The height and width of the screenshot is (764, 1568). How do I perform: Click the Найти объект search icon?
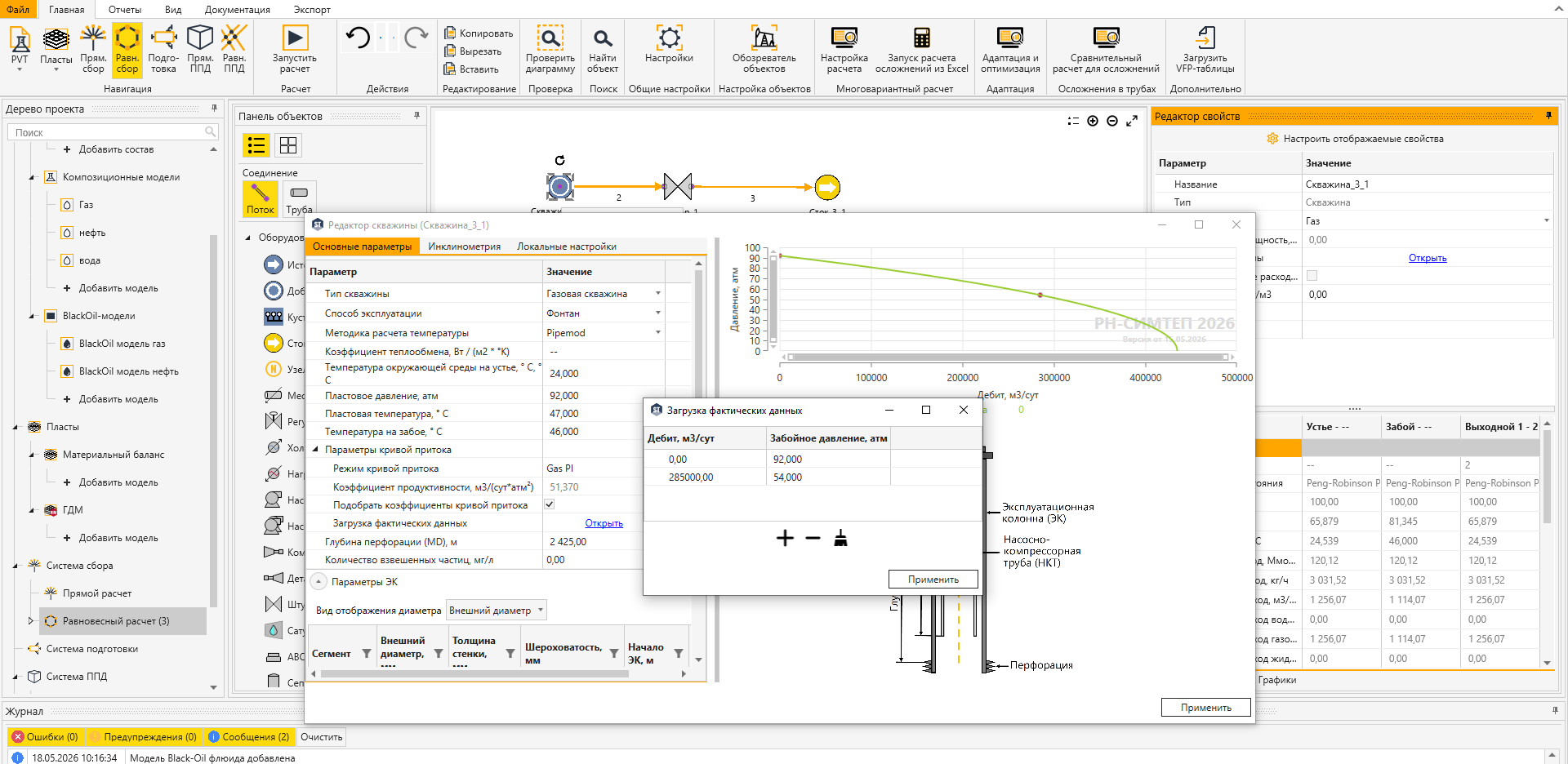(603, 38)
